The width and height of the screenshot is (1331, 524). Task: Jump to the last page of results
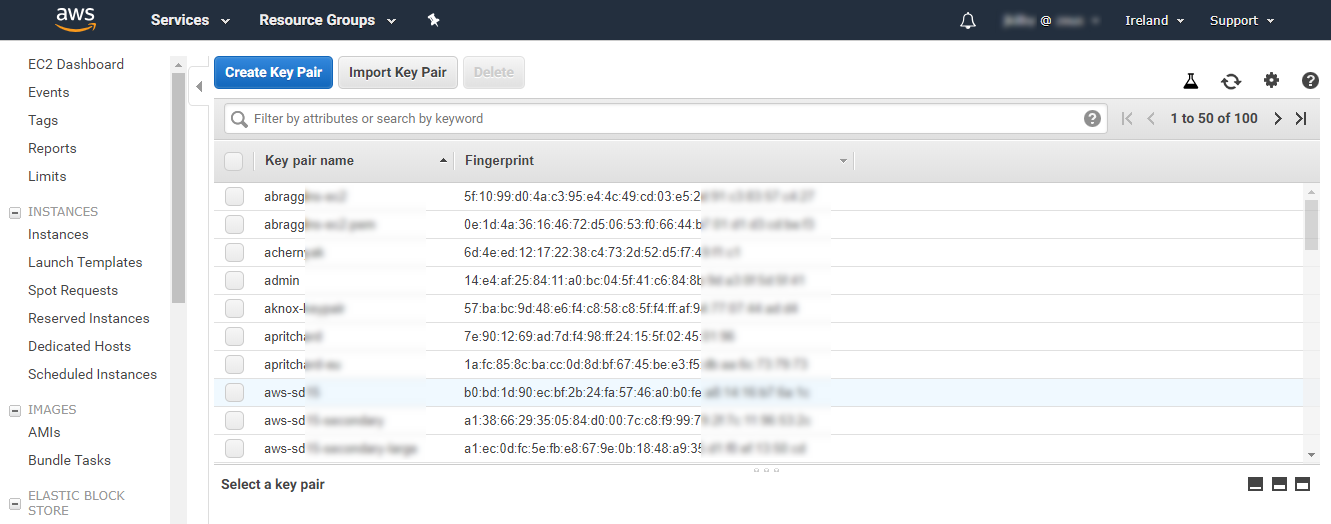[x=1301, y=118]
